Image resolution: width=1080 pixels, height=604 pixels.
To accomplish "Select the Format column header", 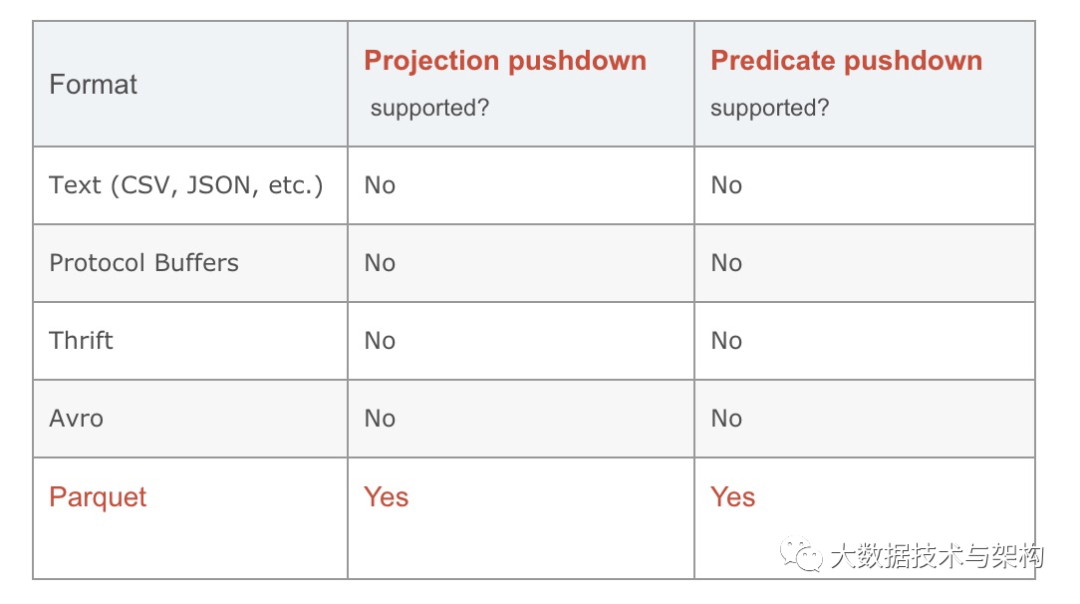I will click(93, 84).
